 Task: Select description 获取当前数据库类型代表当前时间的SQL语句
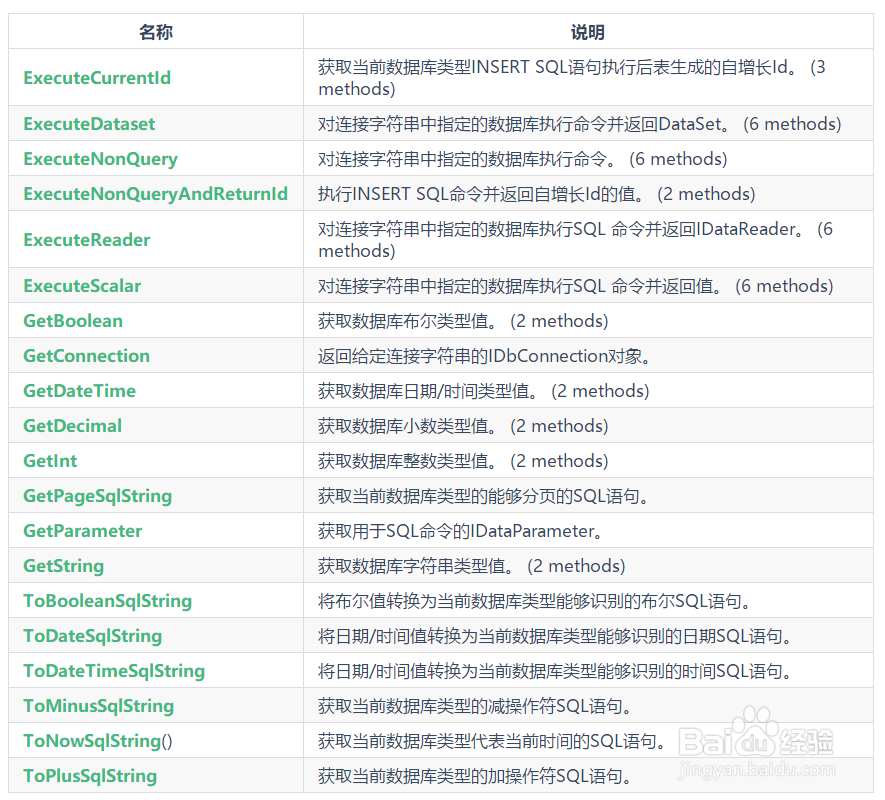point(492,741)
